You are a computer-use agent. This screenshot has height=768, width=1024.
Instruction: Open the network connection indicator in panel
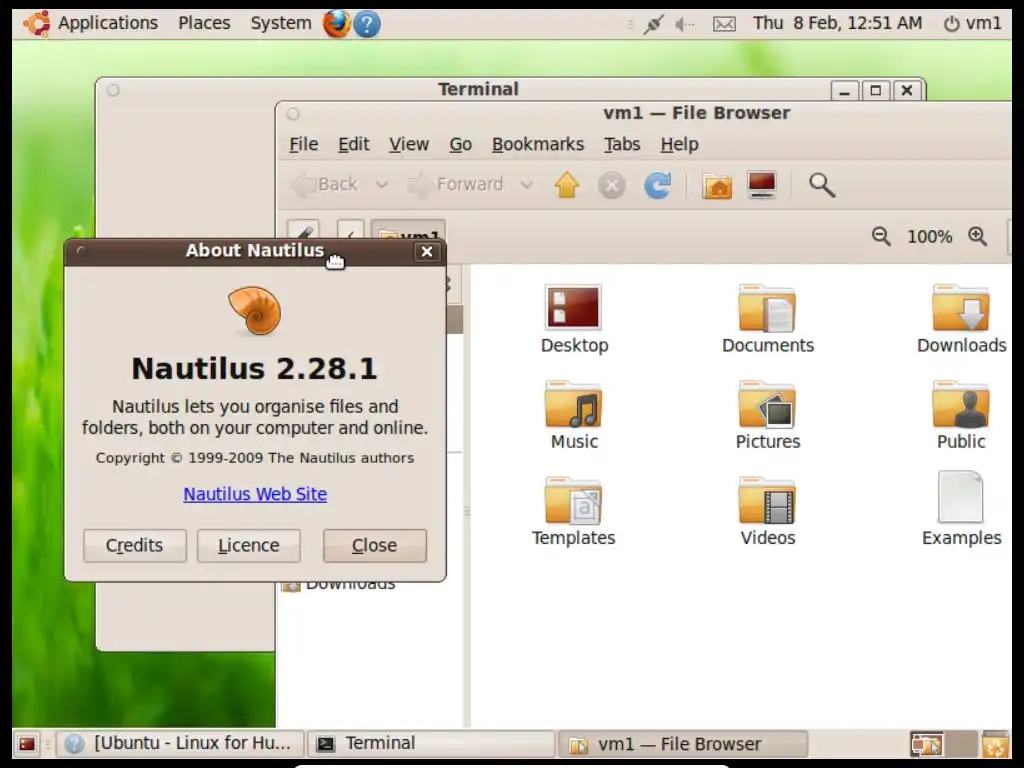pos(652,24)
